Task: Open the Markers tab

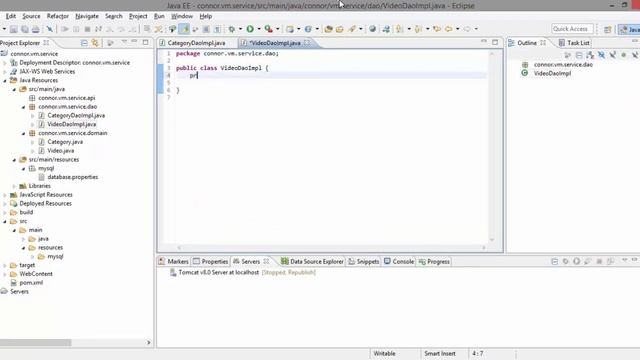Action: [174, 262]
